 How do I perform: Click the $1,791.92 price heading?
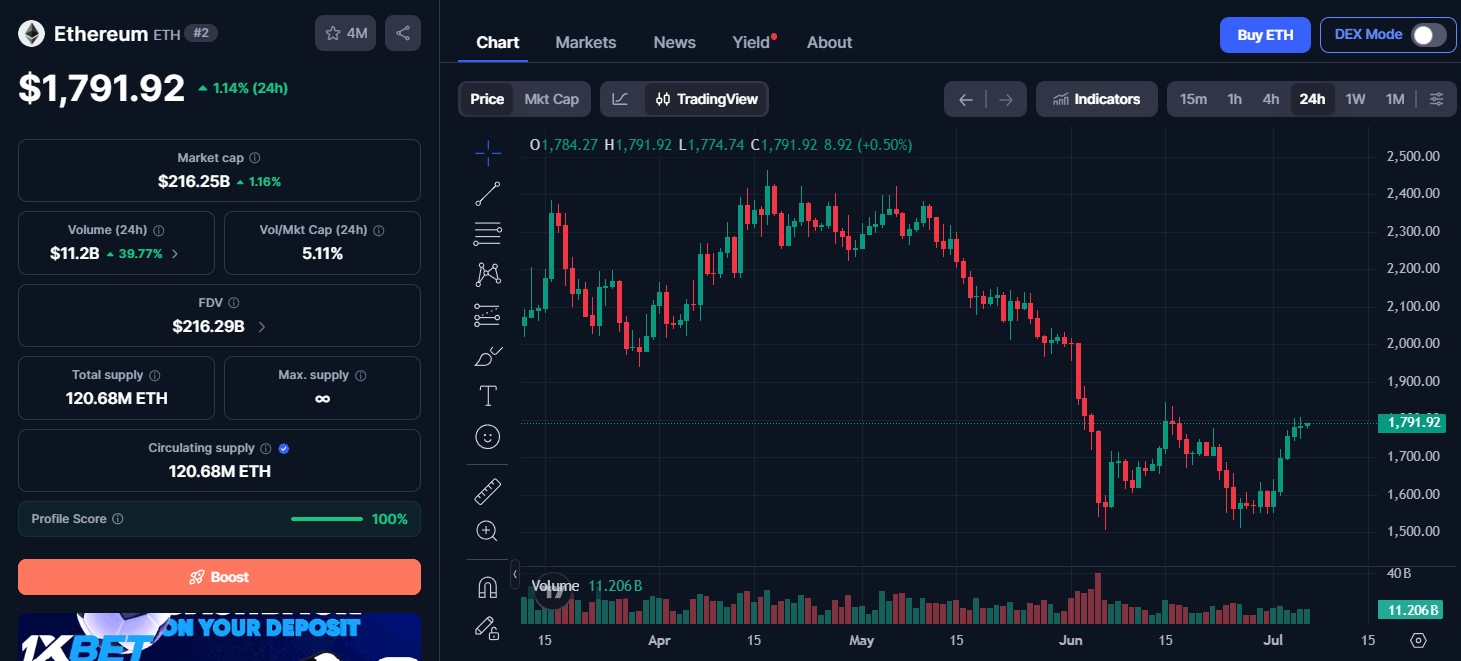pyautogui.click(x=102, y=88)
